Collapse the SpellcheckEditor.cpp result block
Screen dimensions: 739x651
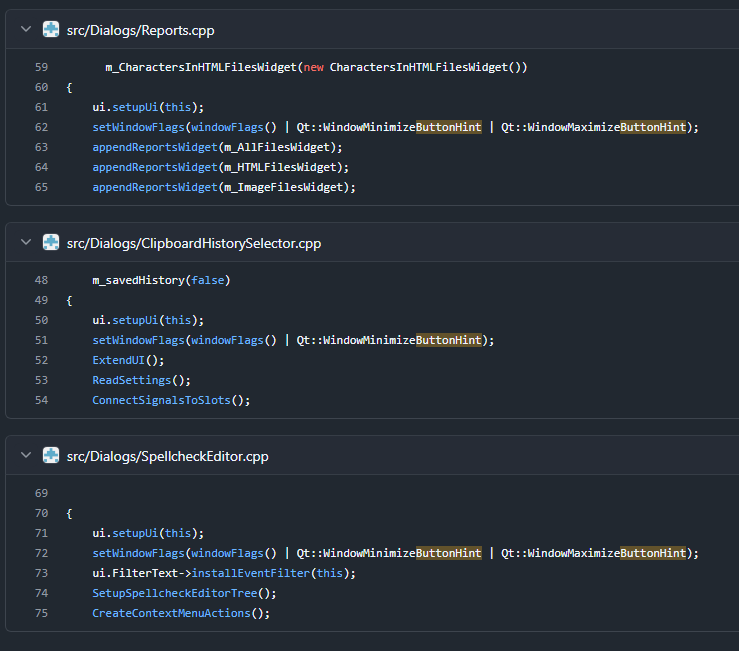click(25, 456)
